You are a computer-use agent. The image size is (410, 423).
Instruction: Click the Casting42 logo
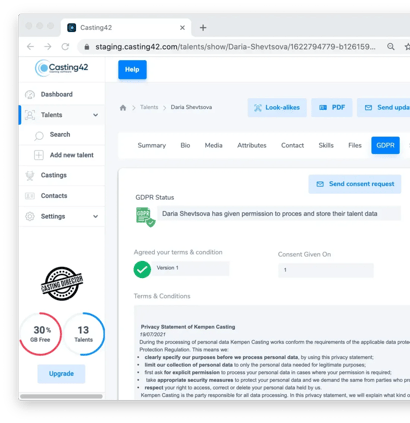tap(62, 68)
